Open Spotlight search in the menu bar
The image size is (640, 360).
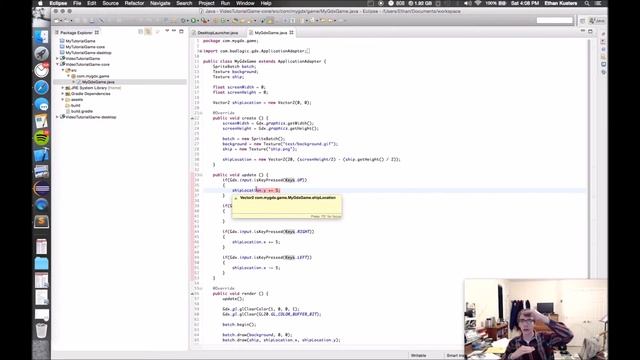[x=587, y=3]
